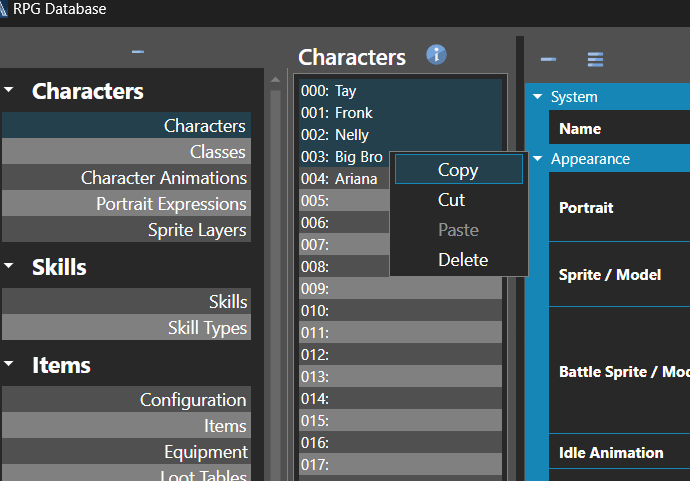Choose Delete from the context menu
This screenshot has height=481, width=690.
click(x=463, y=260)
